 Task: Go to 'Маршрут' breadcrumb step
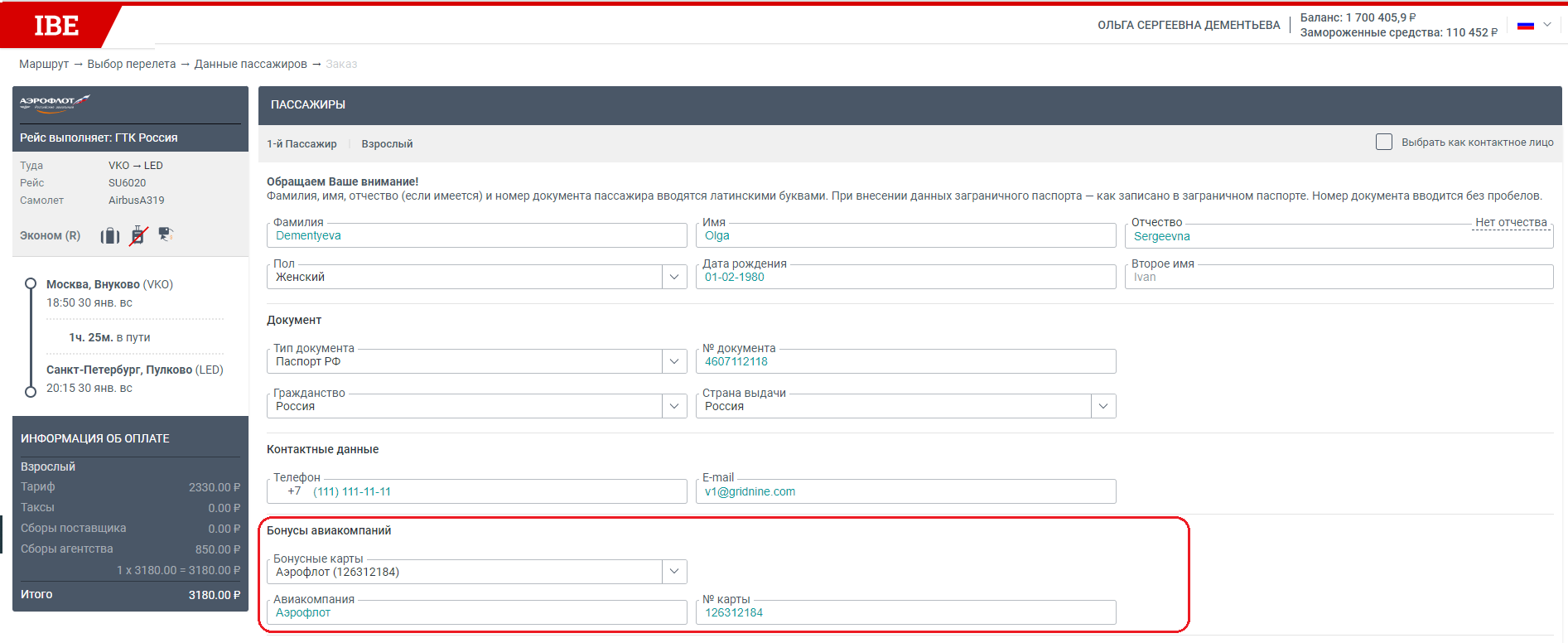44,64
